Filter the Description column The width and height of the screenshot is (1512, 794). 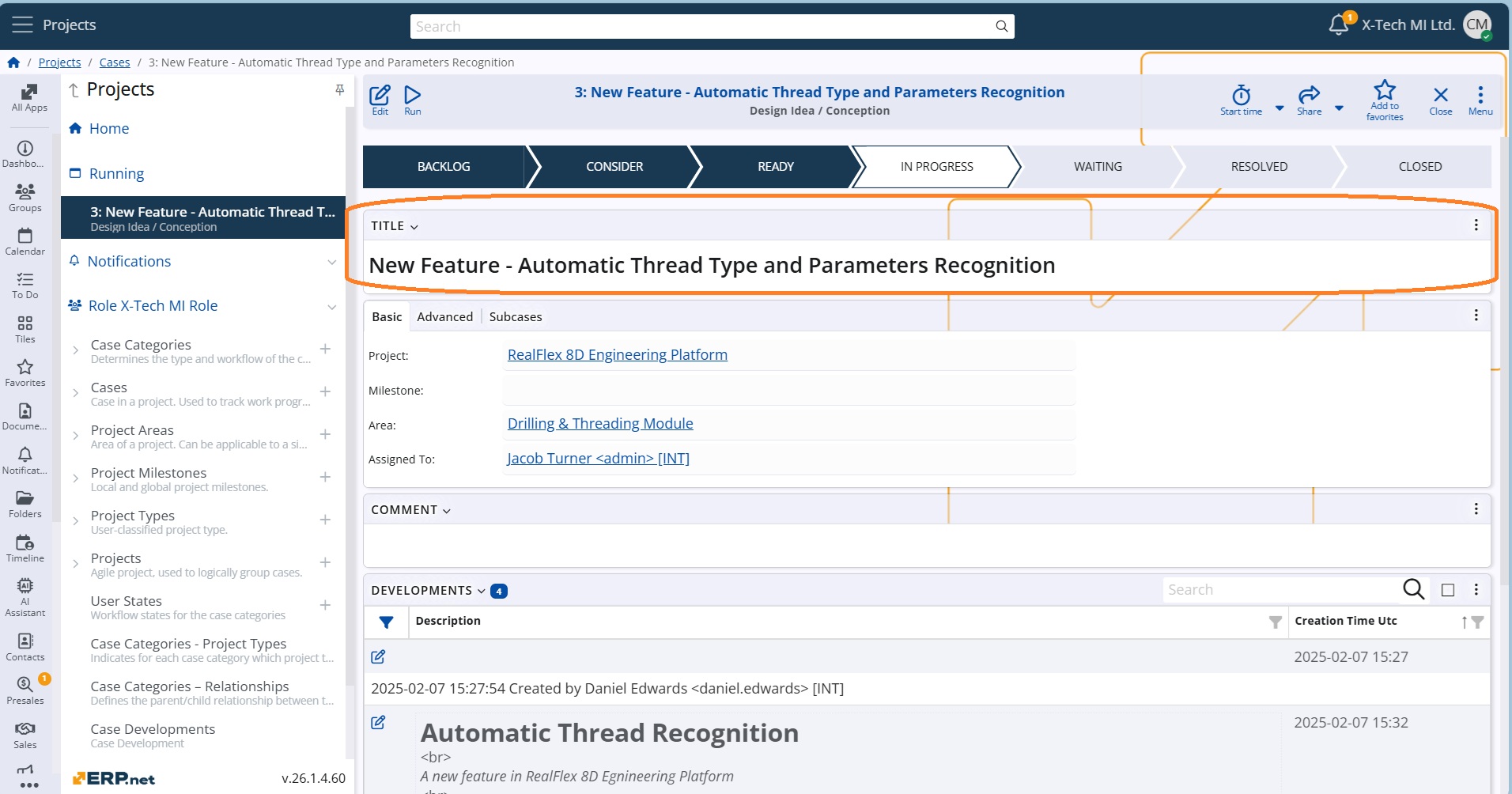pyautogui.click(x=1275, y=622)
